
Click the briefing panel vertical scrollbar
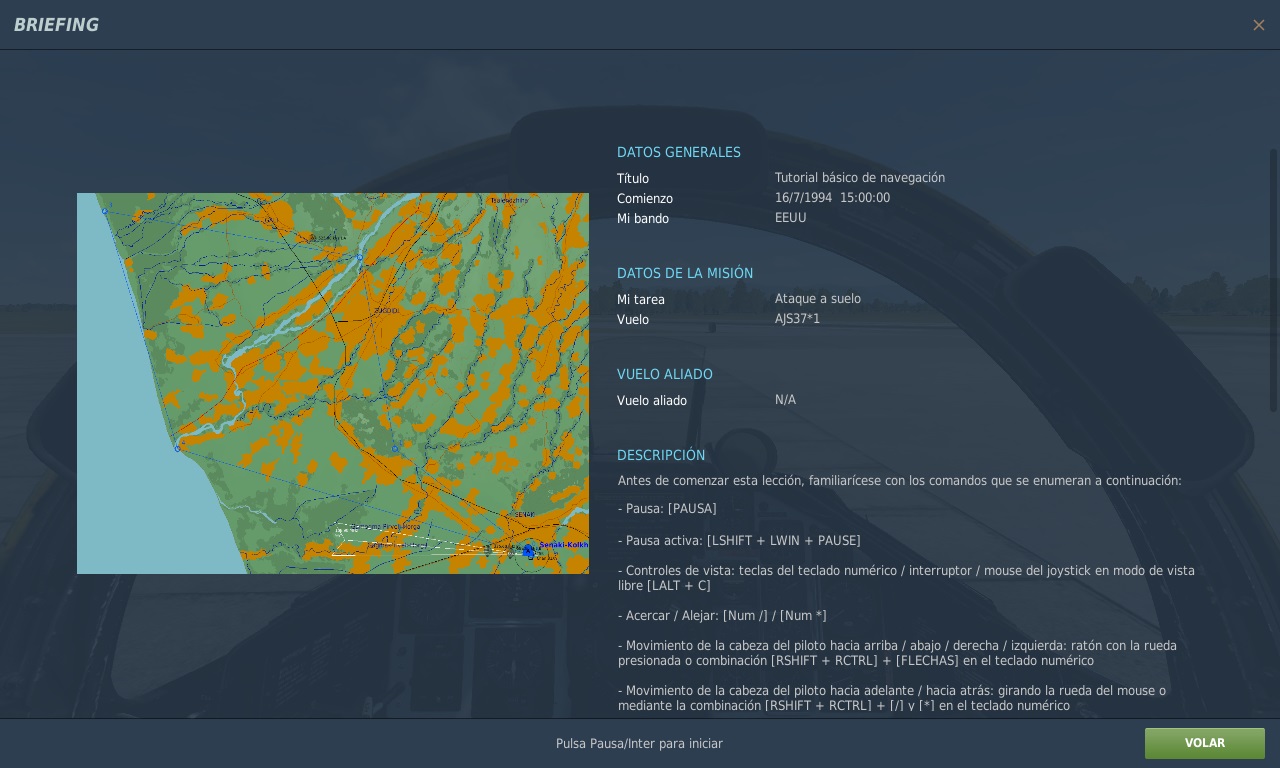pyautogui.click(x=1273, y=280)
